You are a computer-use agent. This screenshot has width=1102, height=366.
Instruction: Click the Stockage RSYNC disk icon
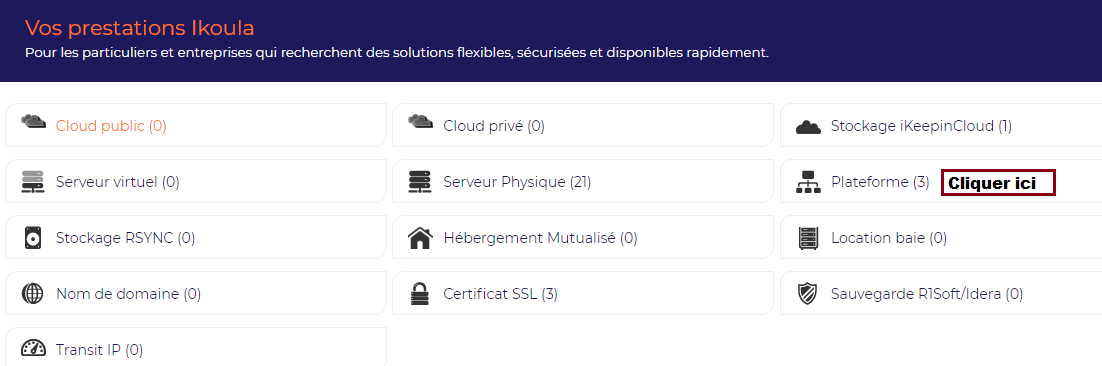(x=33, y=238)
